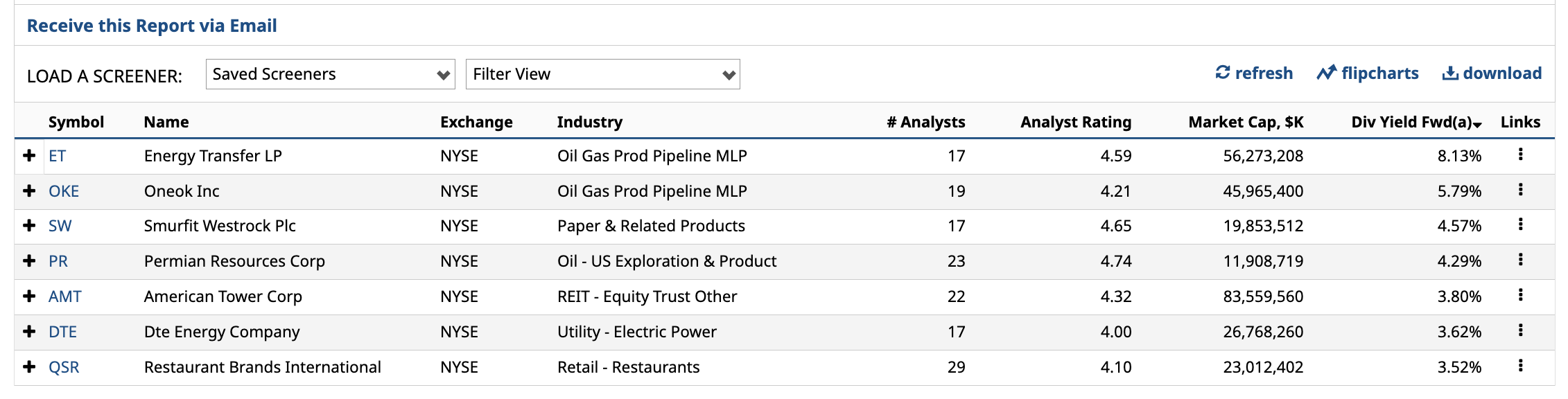
Task: Open links menu for Restaurant Brands International
Action: pyautogui.click(x=1520, y=366)
